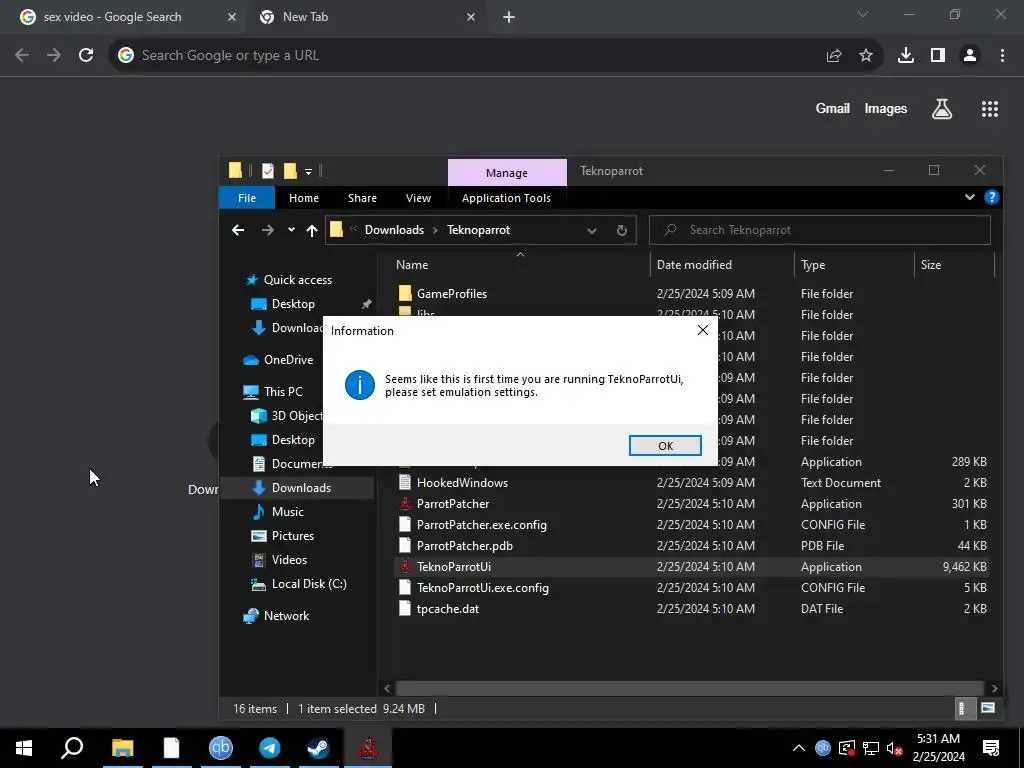Sort files by Date modified column
This screenshot has height=768, width=1024.
pyautogui.click(x=694, y=264)
